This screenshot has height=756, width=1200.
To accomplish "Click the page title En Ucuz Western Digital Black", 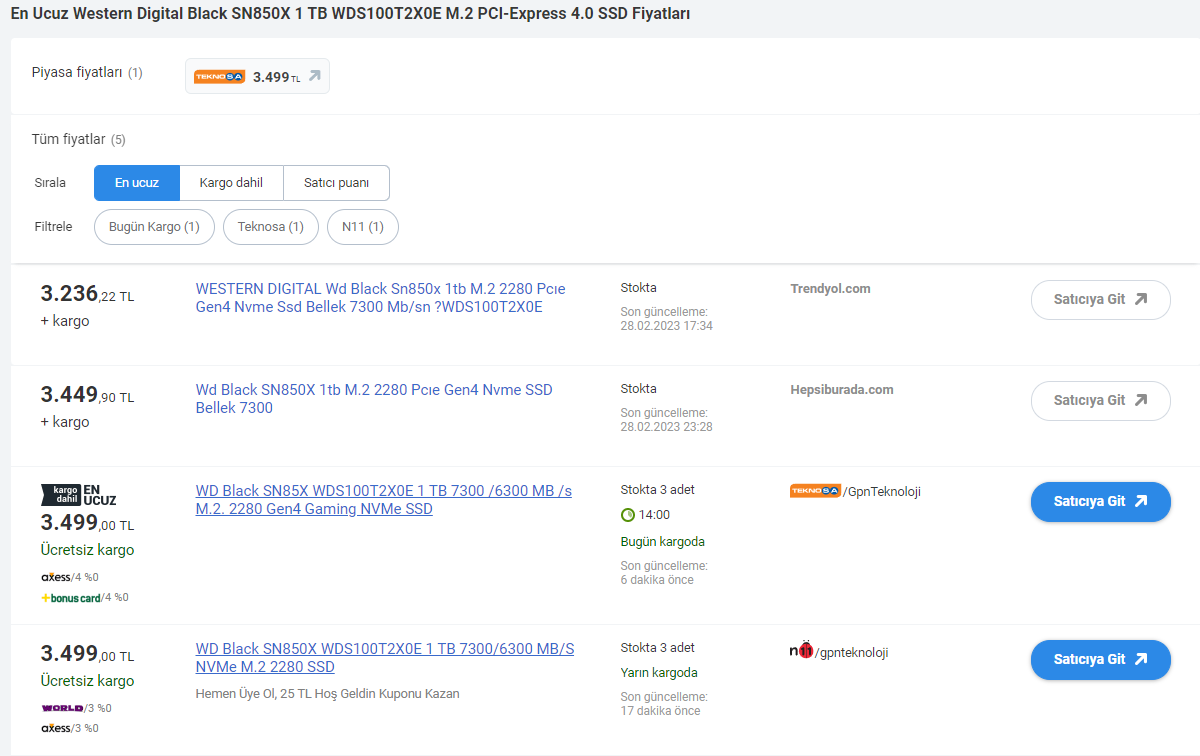I will [x=350, y=14].
